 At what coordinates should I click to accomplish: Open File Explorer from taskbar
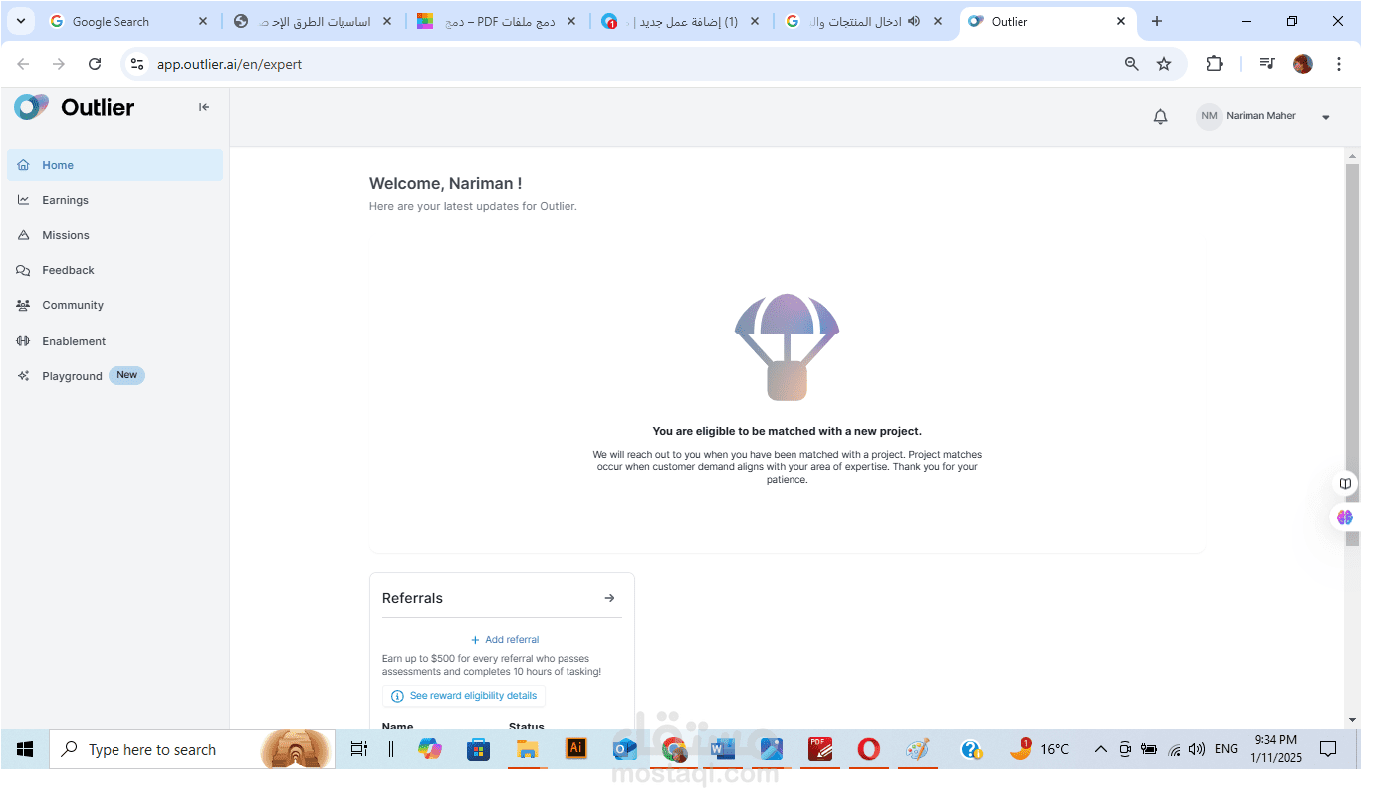coord(527,749)
